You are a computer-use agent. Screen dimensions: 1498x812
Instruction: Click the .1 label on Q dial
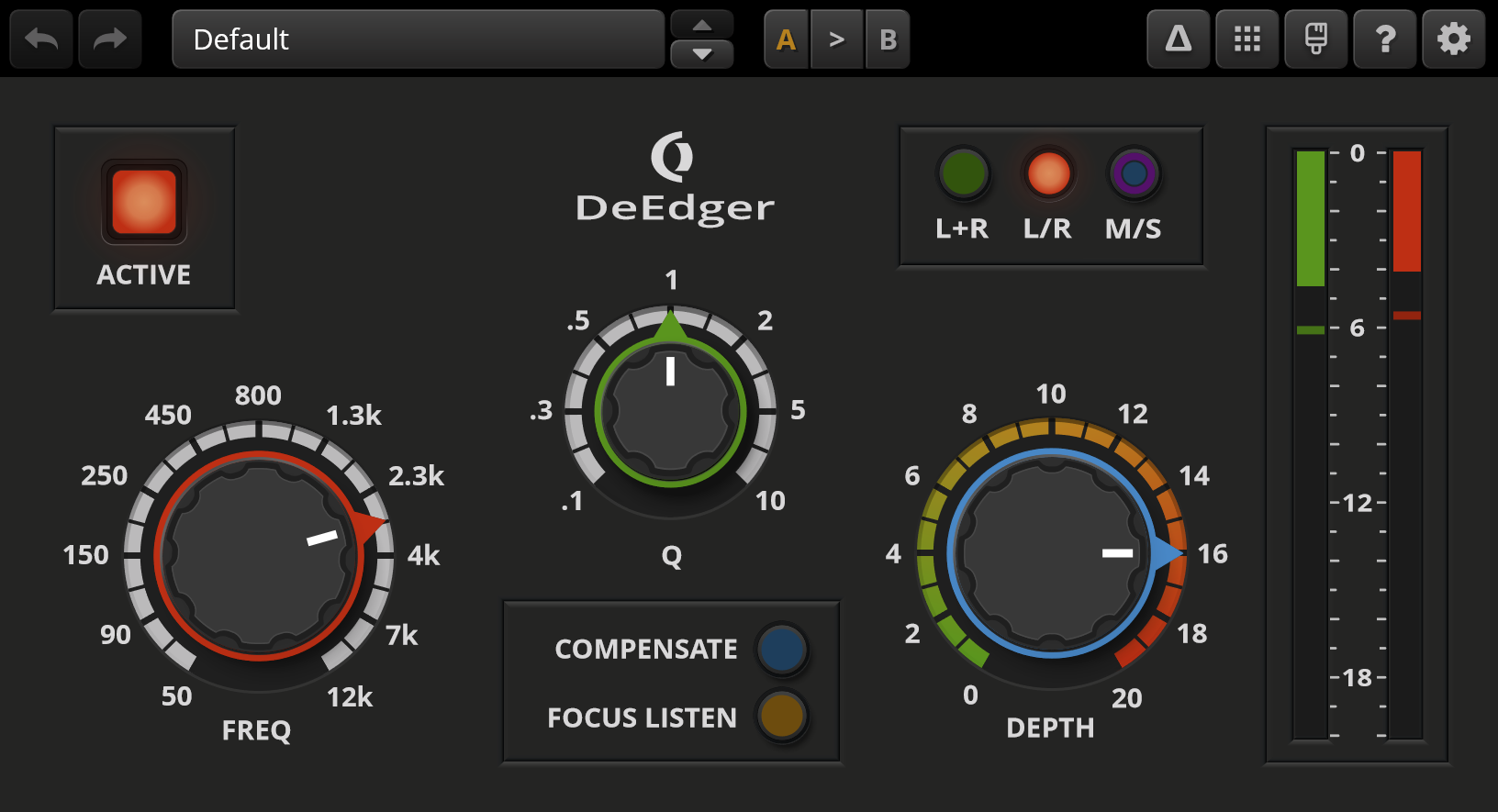[x=572, y=501]
